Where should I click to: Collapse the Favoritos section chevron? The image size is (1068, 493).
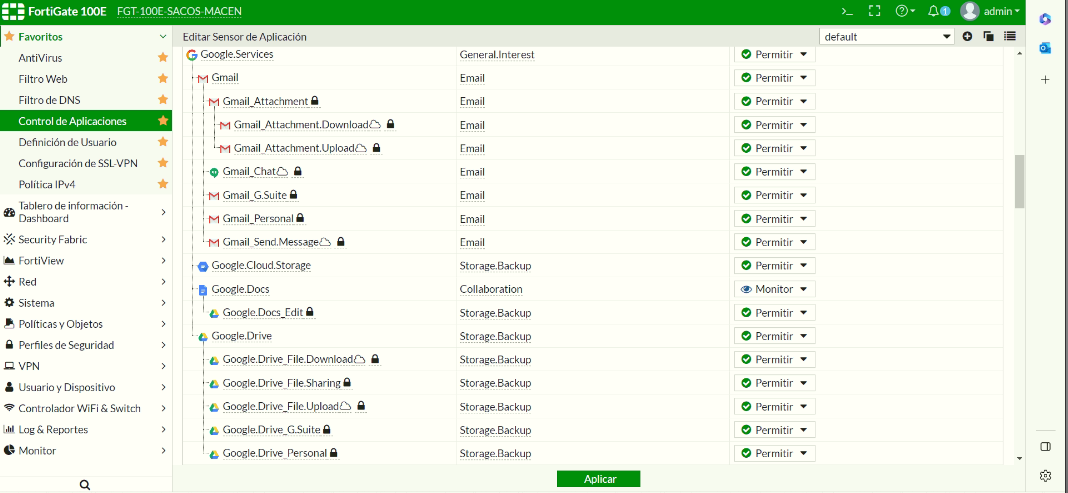[x=163, y=37]
